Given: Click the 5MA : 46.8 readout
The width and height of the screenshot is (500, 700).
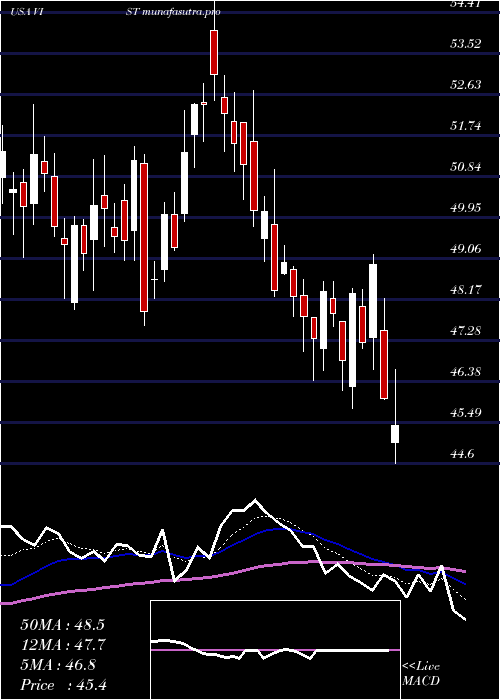Looking at the screenshot, I should pyautogui.click(x=58, y=665).
